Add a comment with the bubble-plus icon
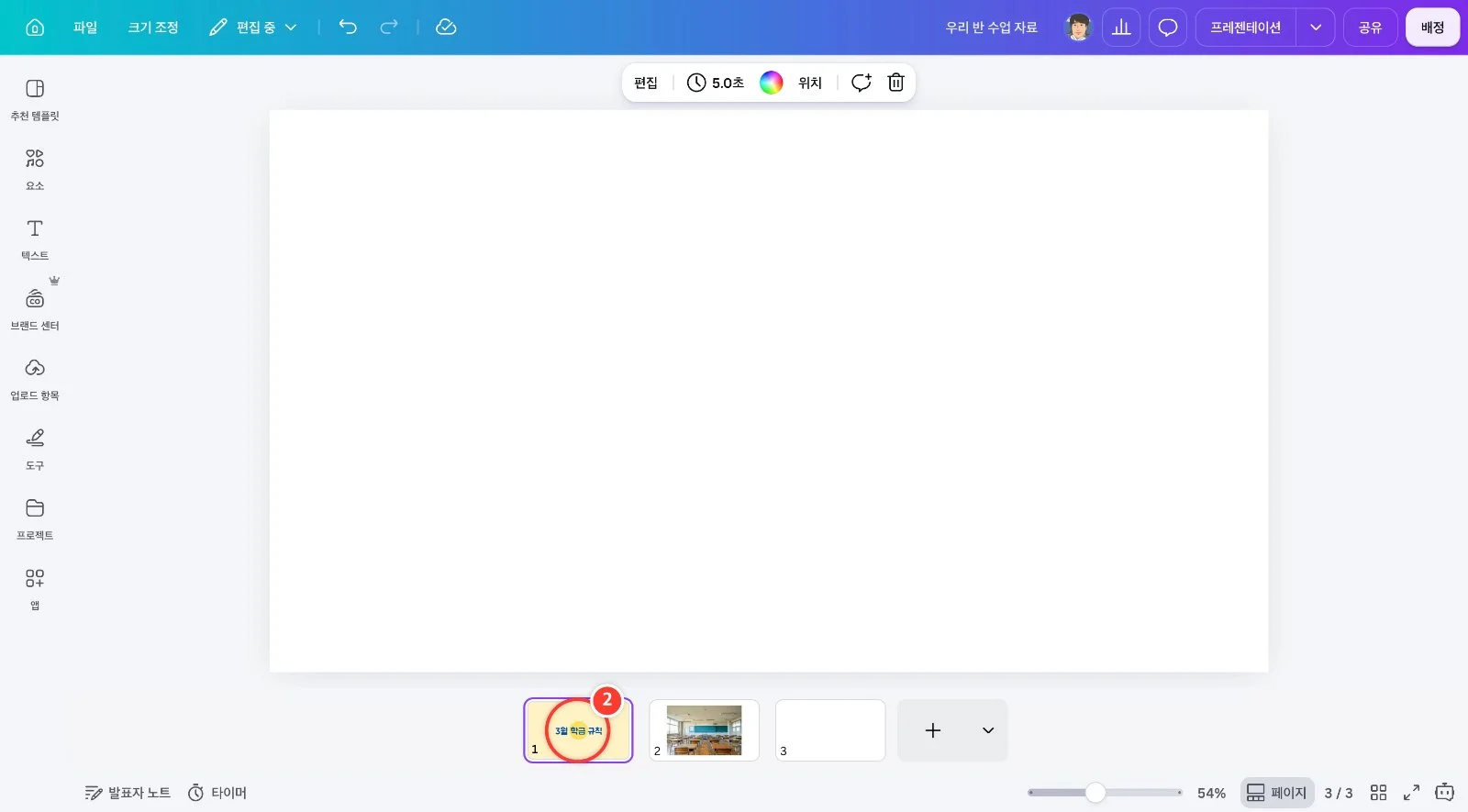 (x=861, y=83)
